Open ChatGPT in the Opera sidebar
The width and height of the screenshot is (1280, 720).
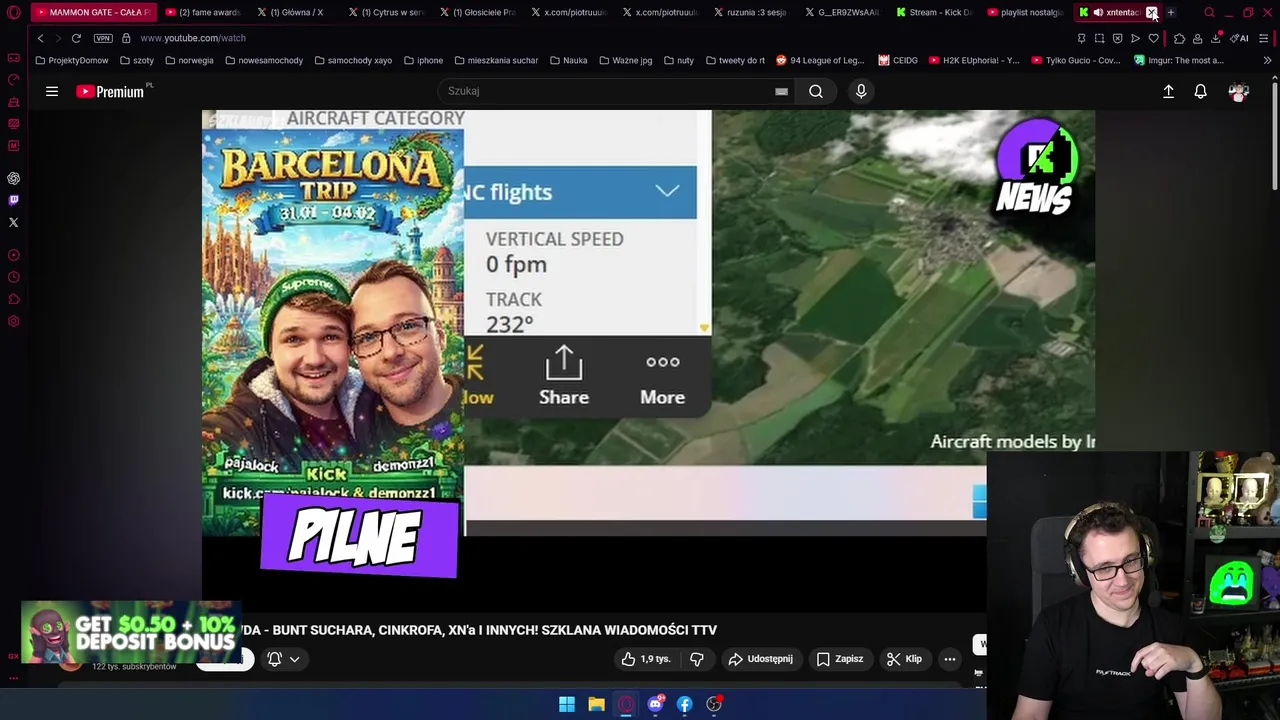click(14, 178)
